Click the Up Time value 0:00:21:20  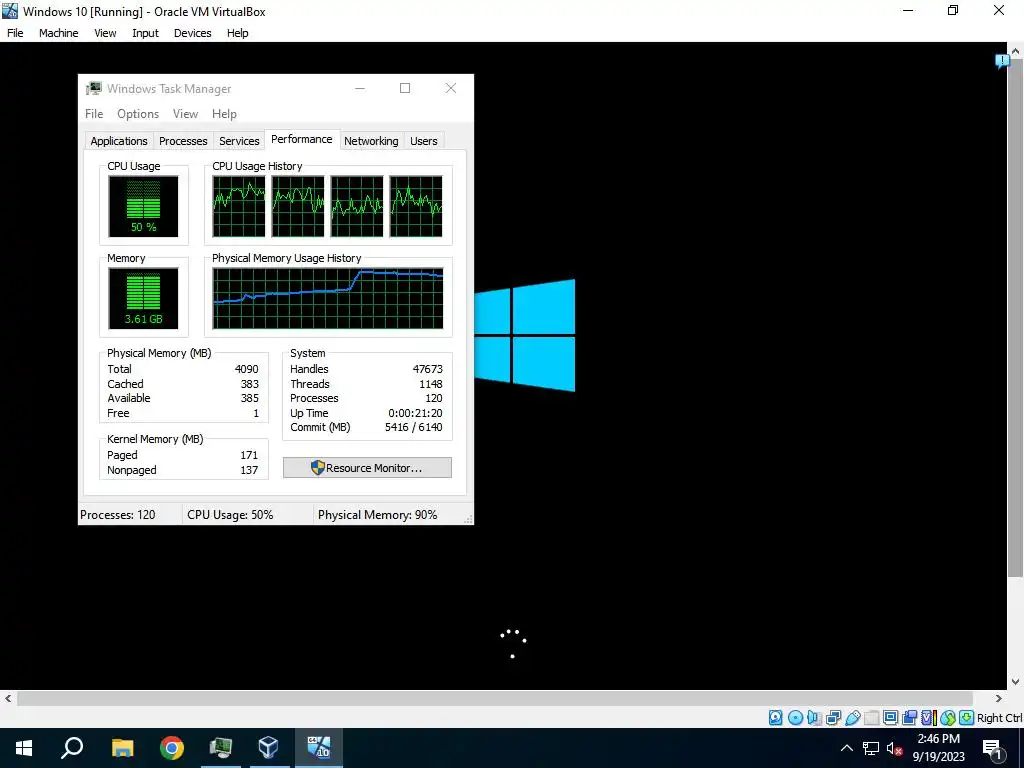(415, 413)
